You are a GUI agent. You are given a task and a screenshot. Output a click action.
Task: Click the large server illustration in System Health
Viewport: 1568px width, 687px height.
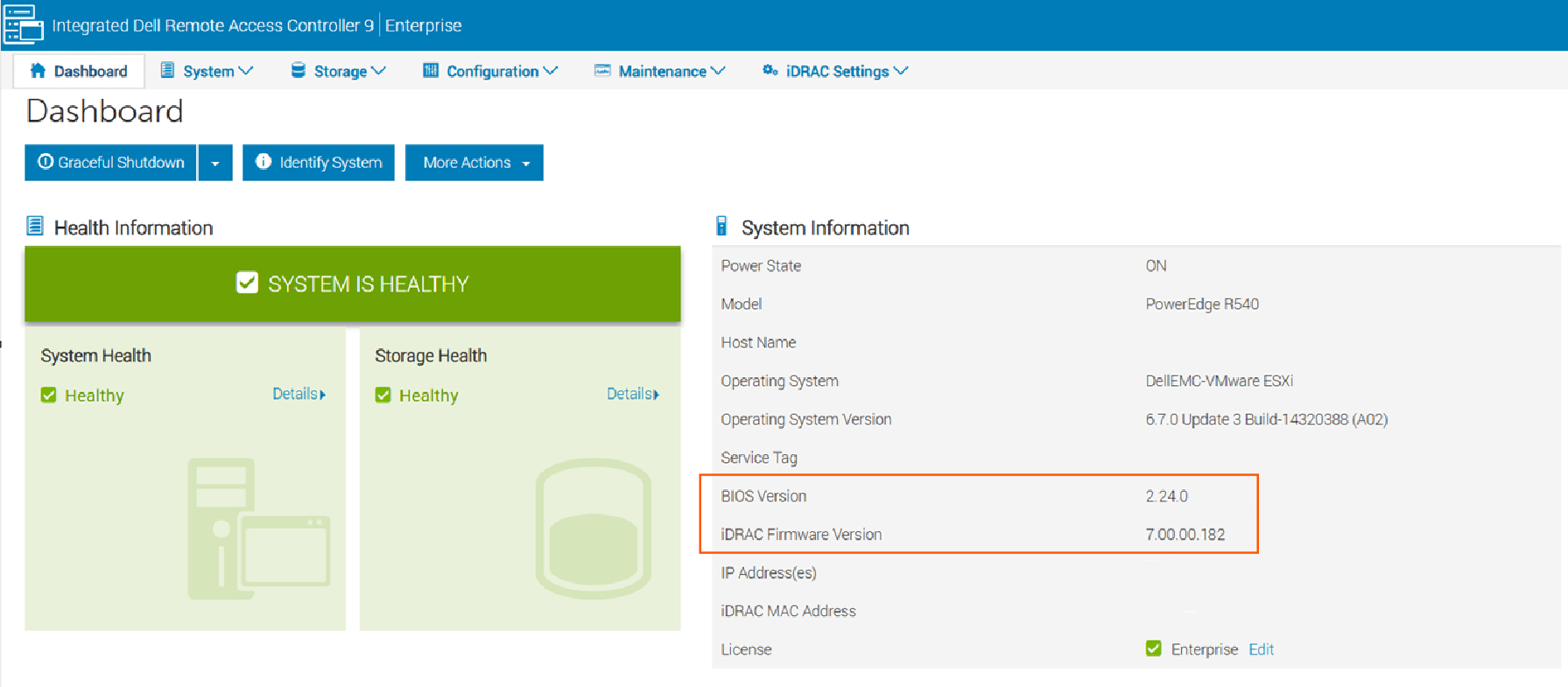pos(258,529)
